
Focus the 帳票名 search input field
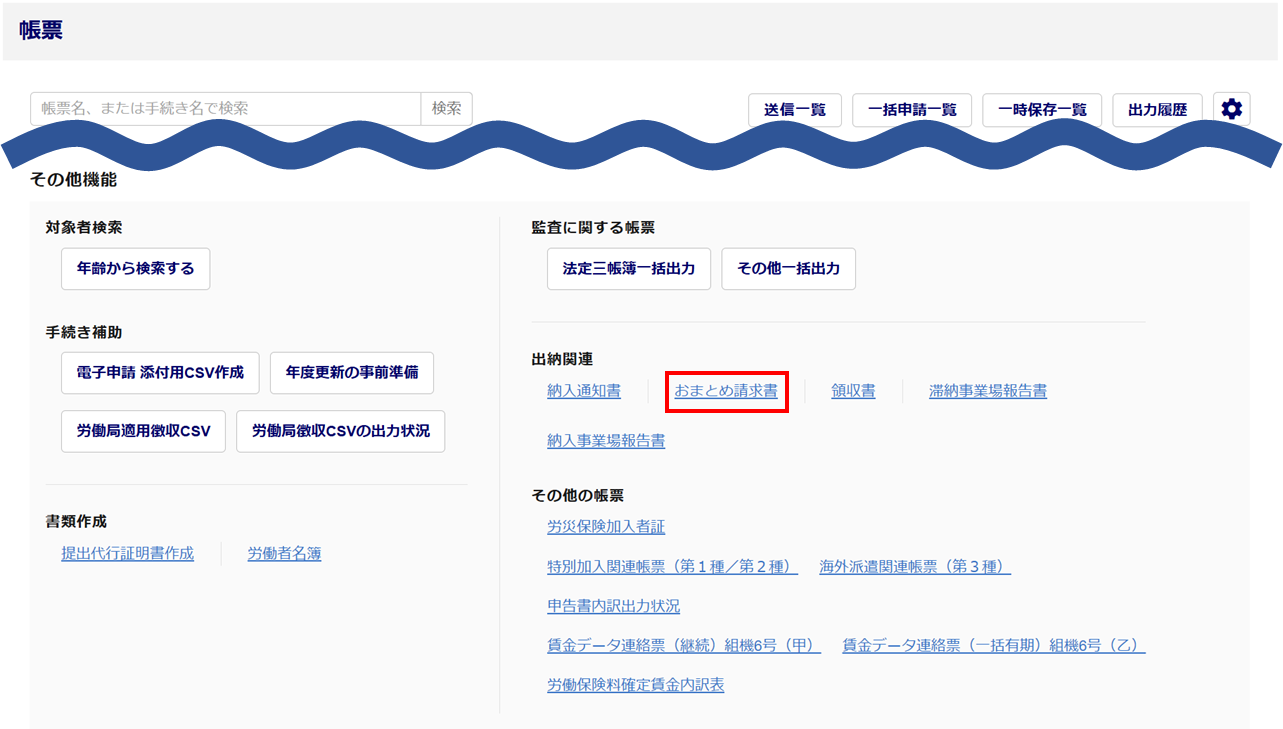pyautogui.click(x=225, y=109)
